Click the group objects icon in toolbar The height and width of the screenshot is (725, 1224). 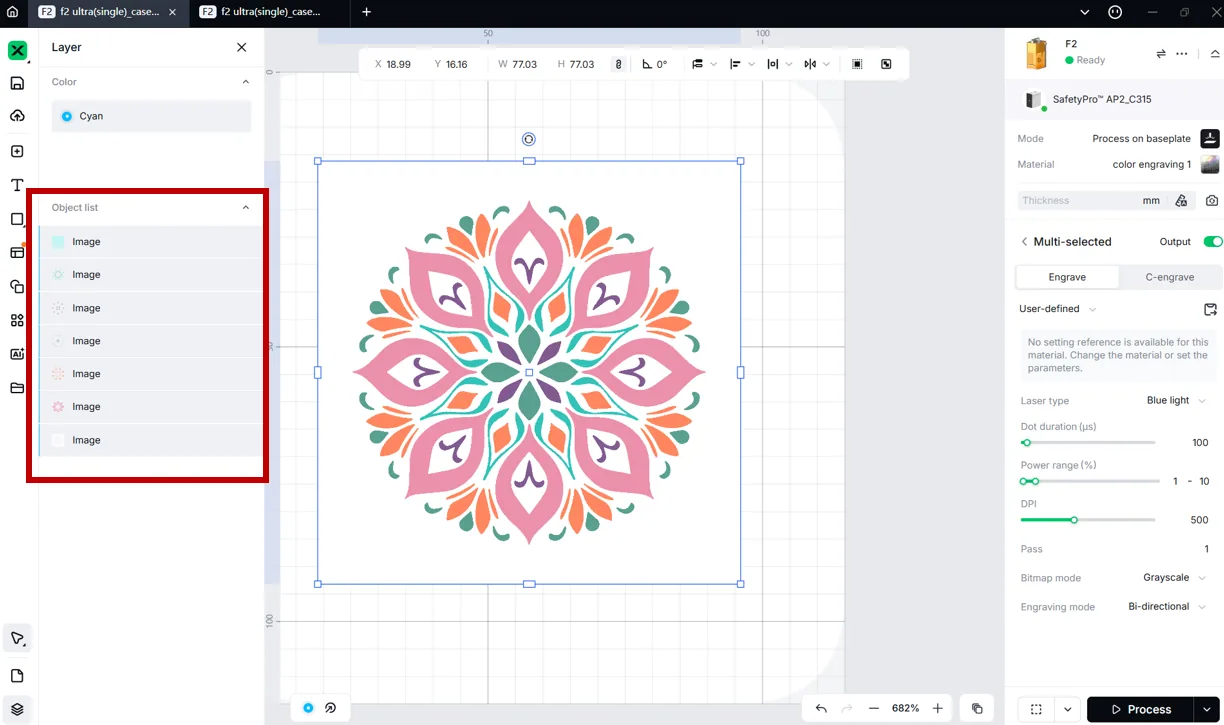click(x=857, y=64)
